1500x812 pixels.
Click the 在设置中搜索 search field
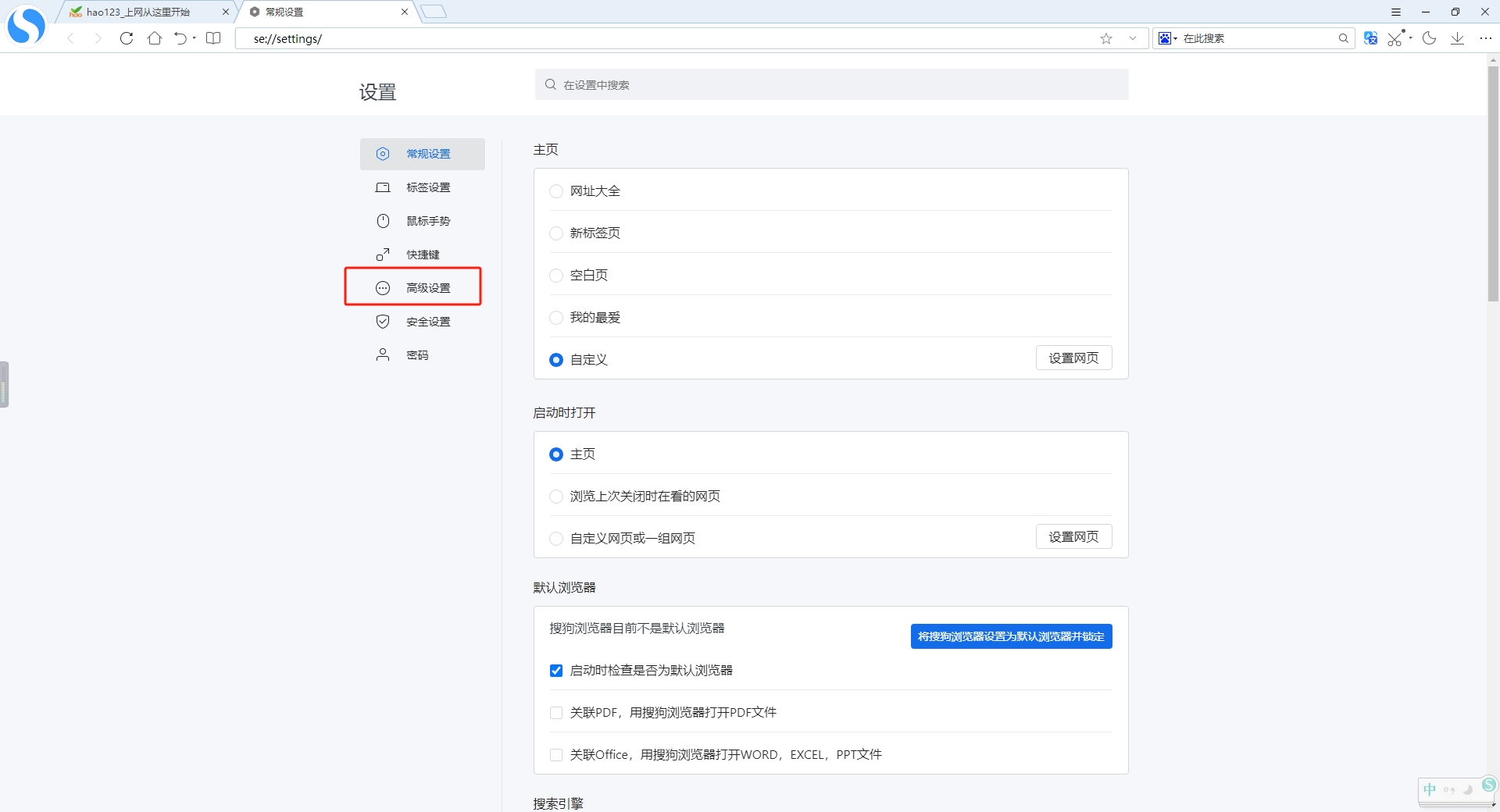point(831,84)
